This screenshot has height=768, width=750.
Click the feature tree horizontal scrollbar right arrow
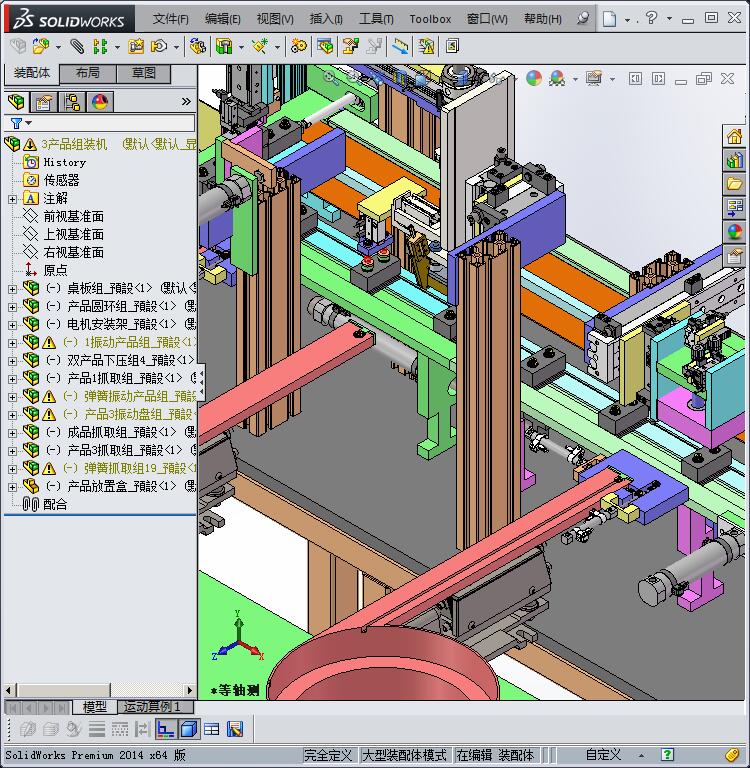[190, 690]
